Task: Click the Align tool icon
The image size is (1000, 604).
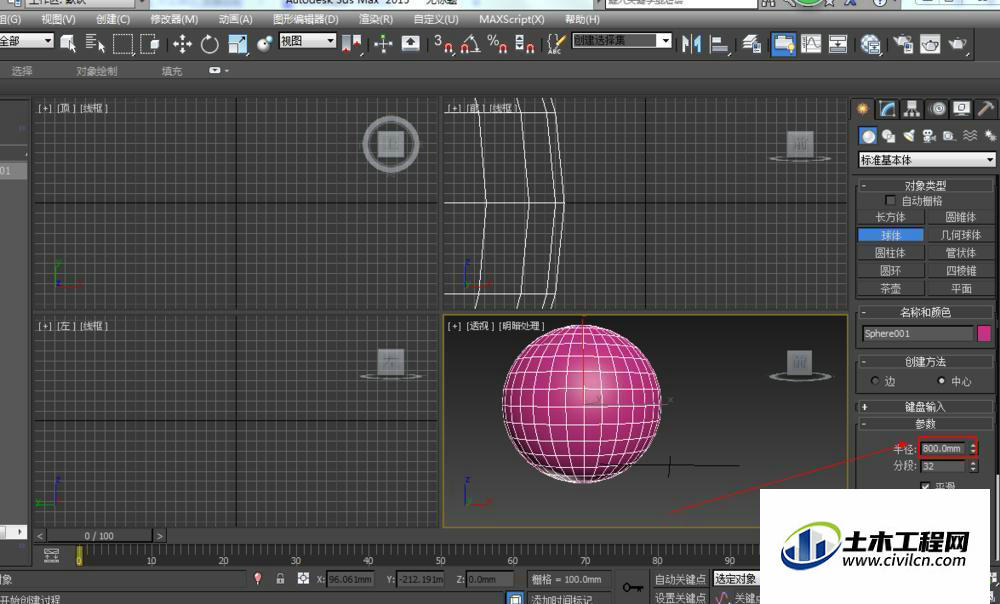Action: pyautogui.click(x=719, y=44)
